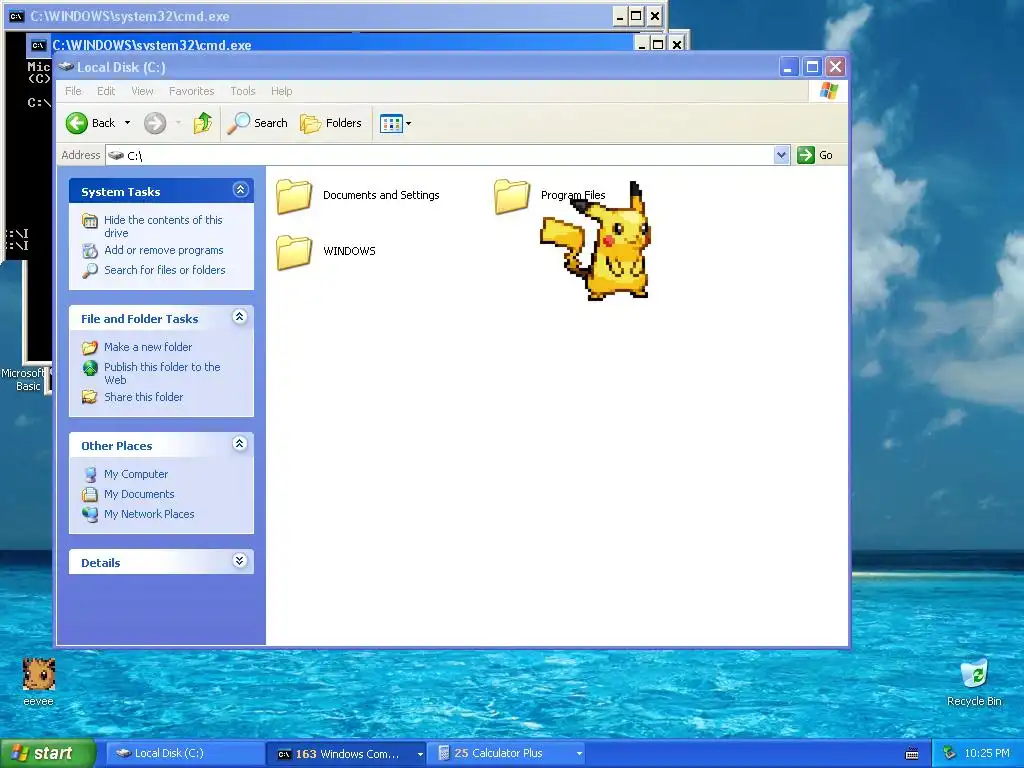This screenshot has height=768, width=1024.
Task: Open My Documents from Other Places
Action: click(139, 494)
